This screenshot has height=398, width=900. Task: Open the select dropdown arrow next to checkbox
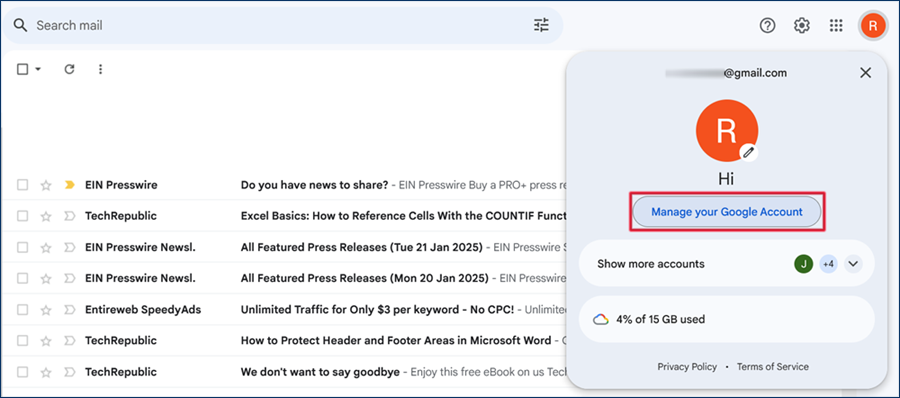[x=38, y=69]
